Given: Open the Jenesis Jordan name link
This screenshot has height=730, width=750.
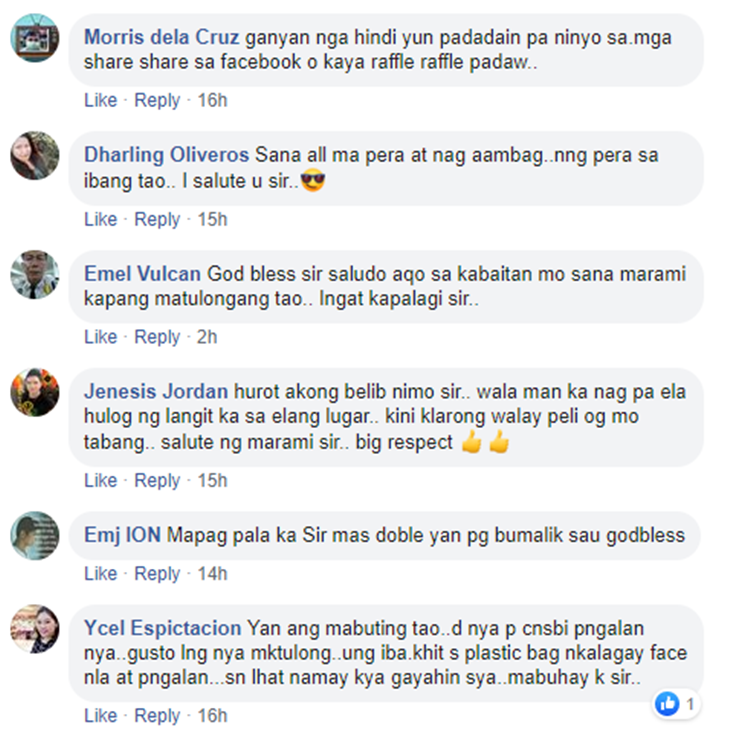Looking at the screenshot, I should pos(156,392).
